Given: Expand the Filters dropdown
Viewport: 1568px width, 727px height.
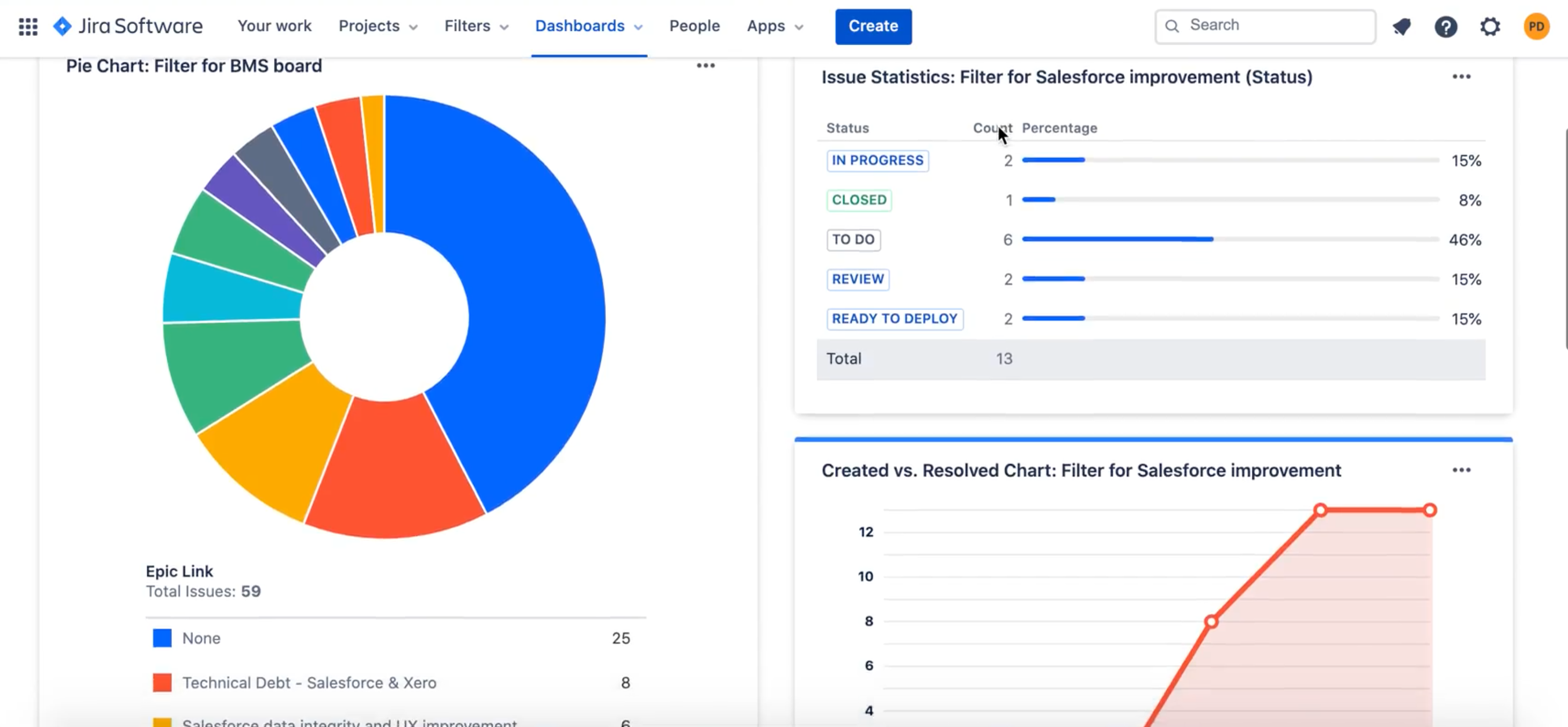Looking at the screenshot, I should [476, 26].
